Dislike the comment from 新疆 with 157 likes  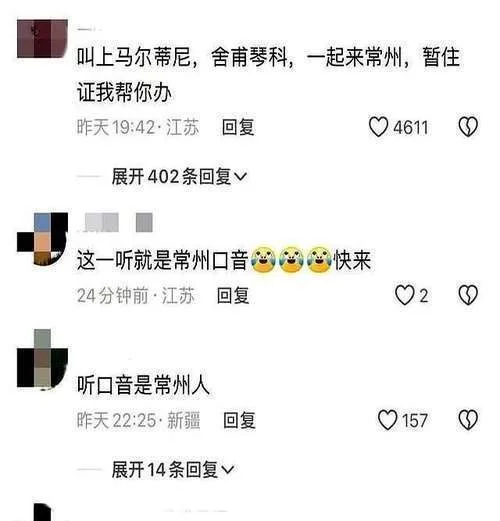pyautogui.click(x=468, y=420)
